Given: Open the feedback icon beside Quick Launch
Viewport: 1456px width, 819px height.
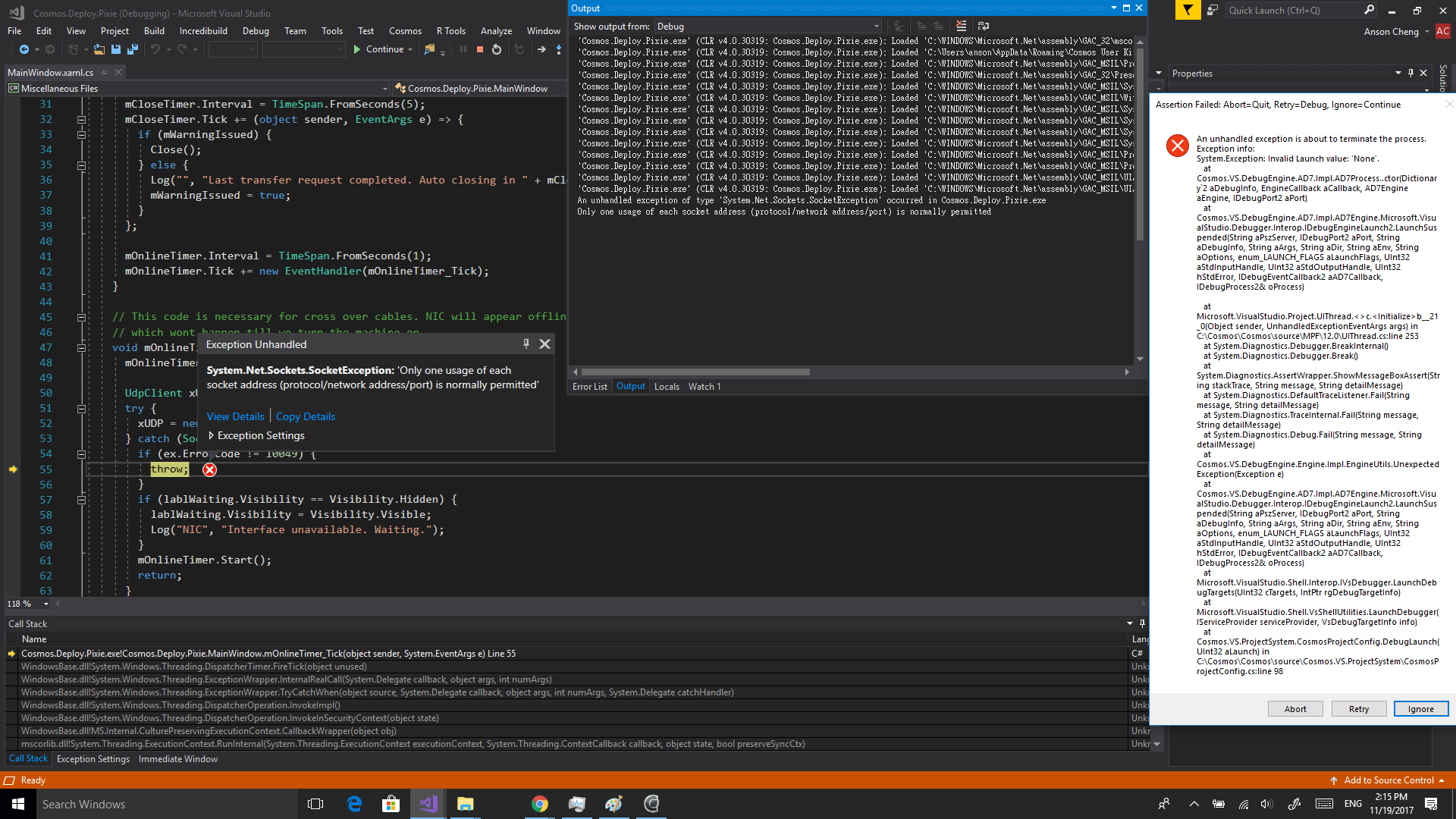Looking at the screenshot, I should (x=1212, y=10).
